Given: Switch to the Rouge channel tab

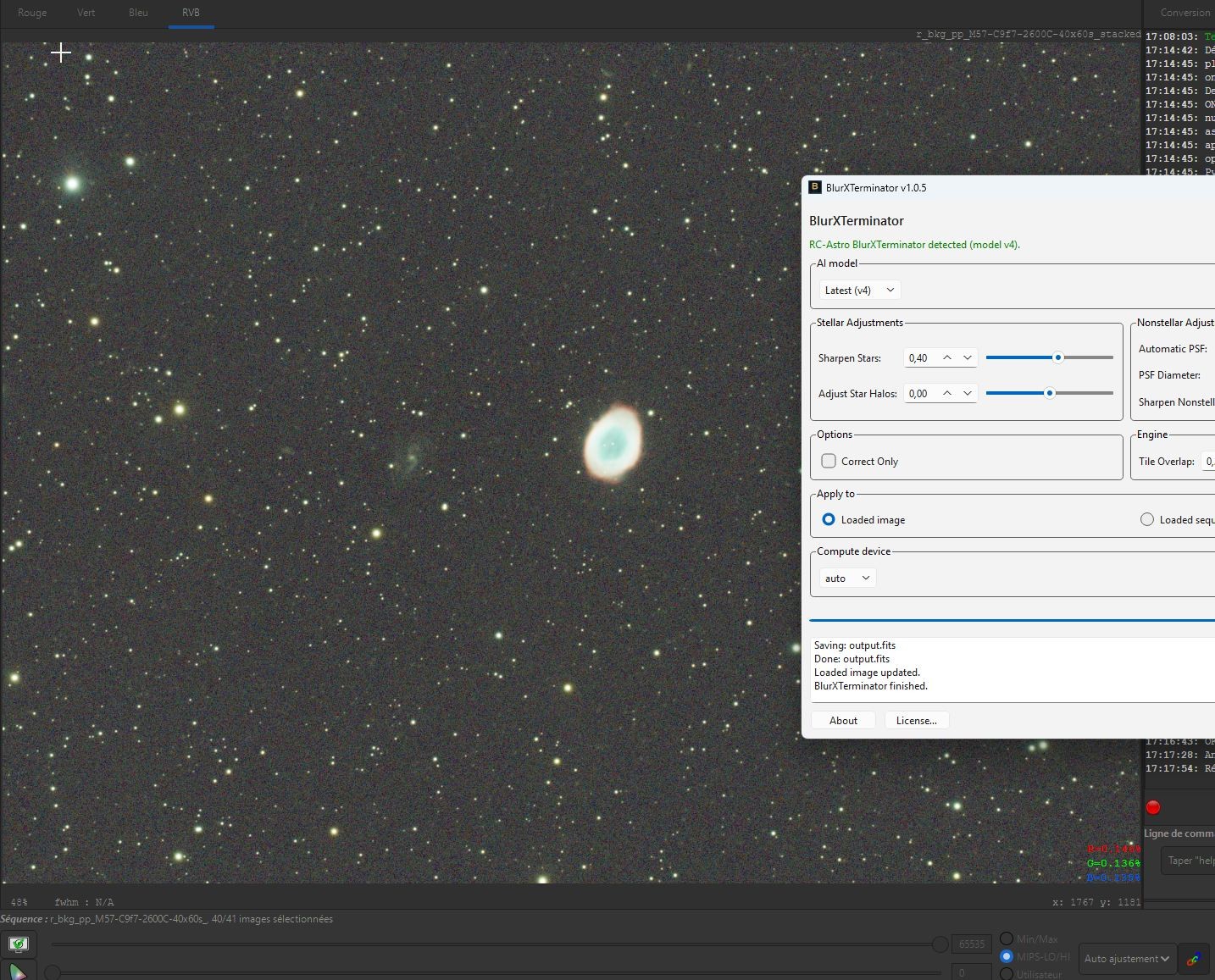Looking at the screenshot, I should coord(32,13).
